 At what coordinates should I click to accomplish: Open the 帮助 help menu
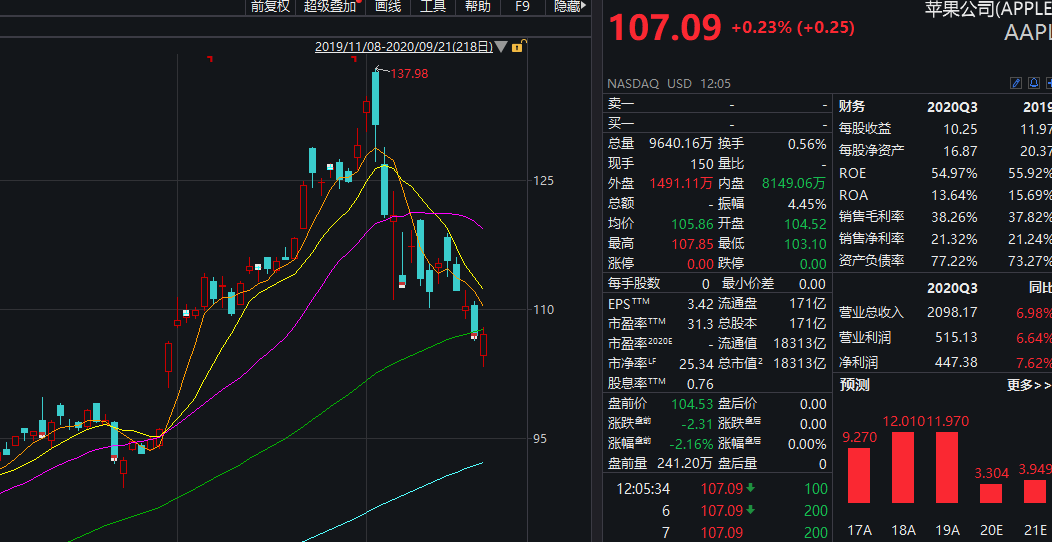coord(478,7)
